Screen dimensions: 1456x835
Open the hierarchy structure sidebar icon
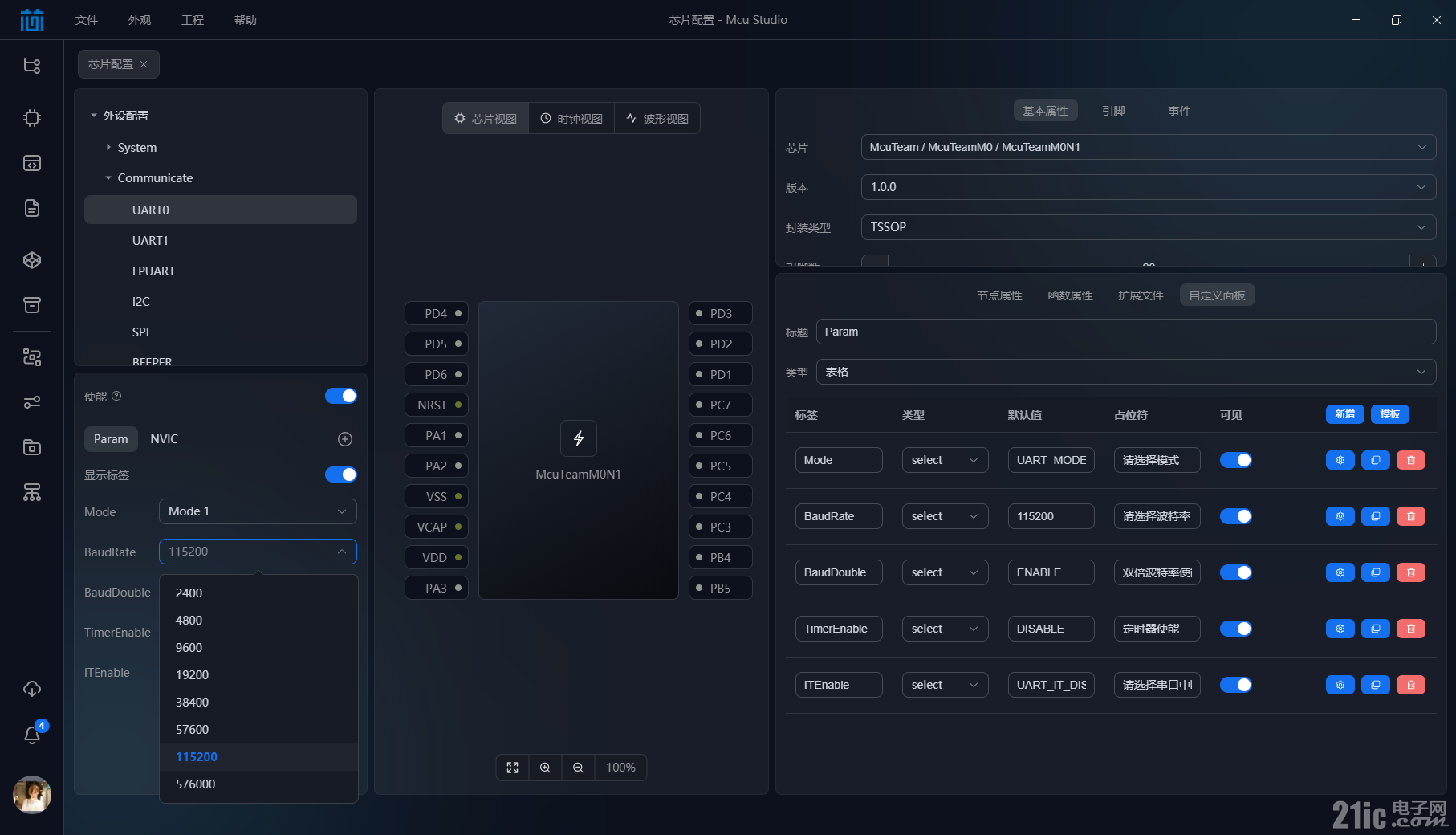(x=32, y=492)
